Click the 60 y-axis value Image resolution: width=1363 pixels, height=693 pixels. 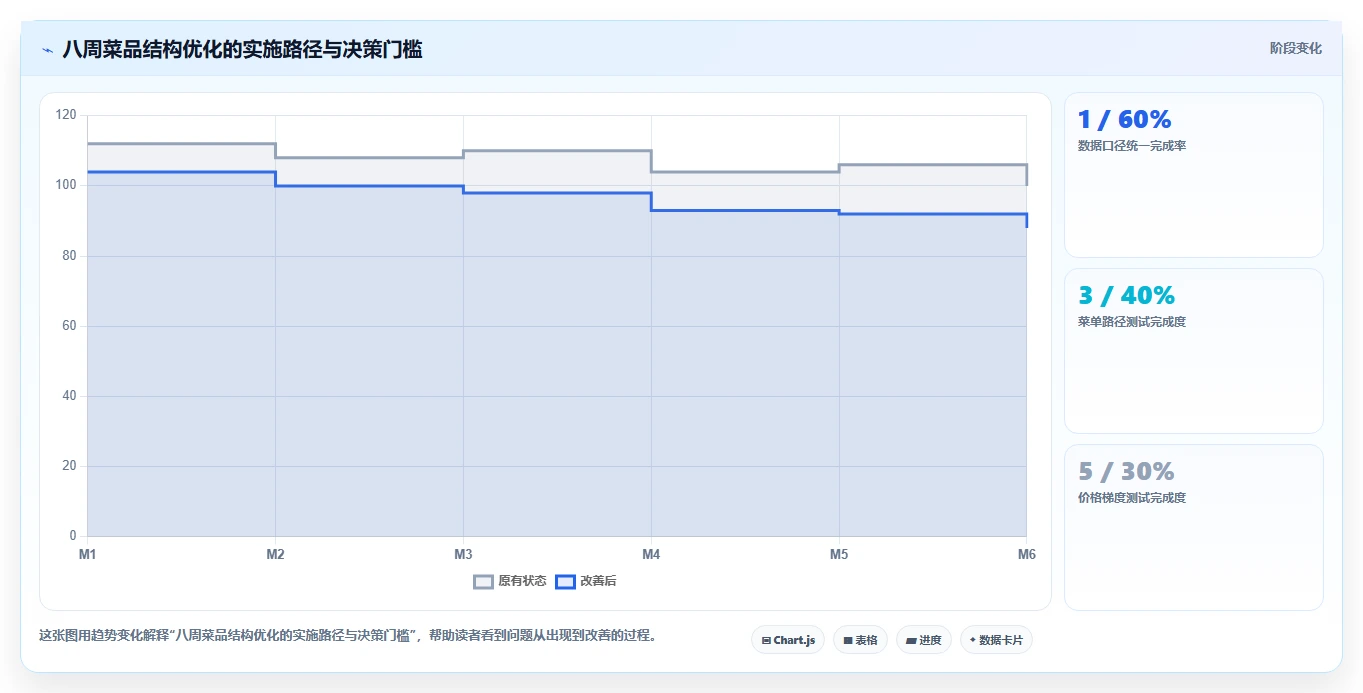click(69, 326)
